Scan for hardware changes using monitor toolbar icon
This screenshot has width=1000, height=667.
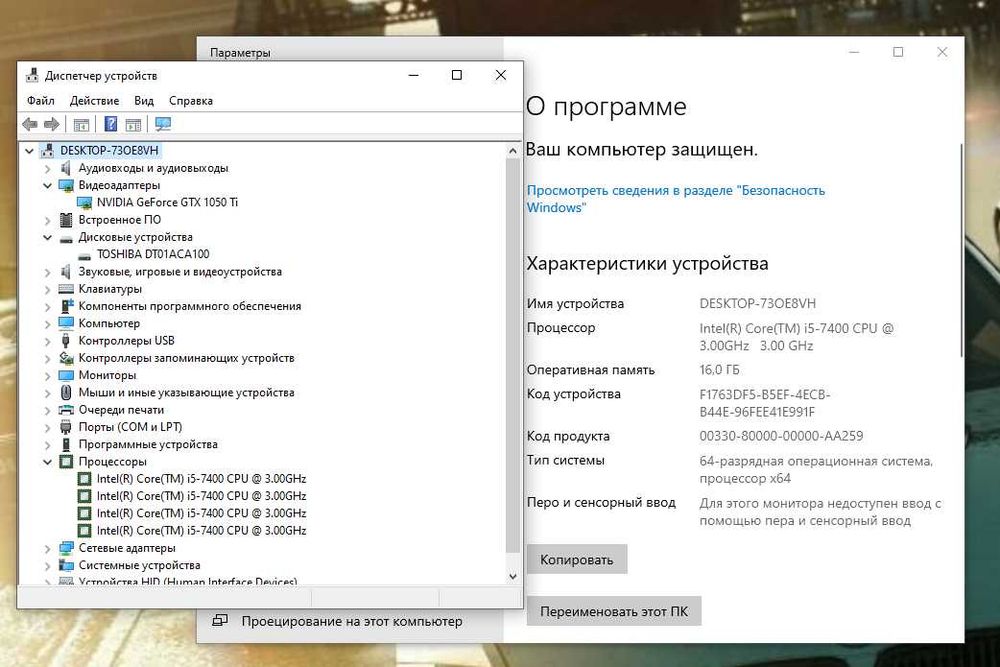click(x=163, y=124)
